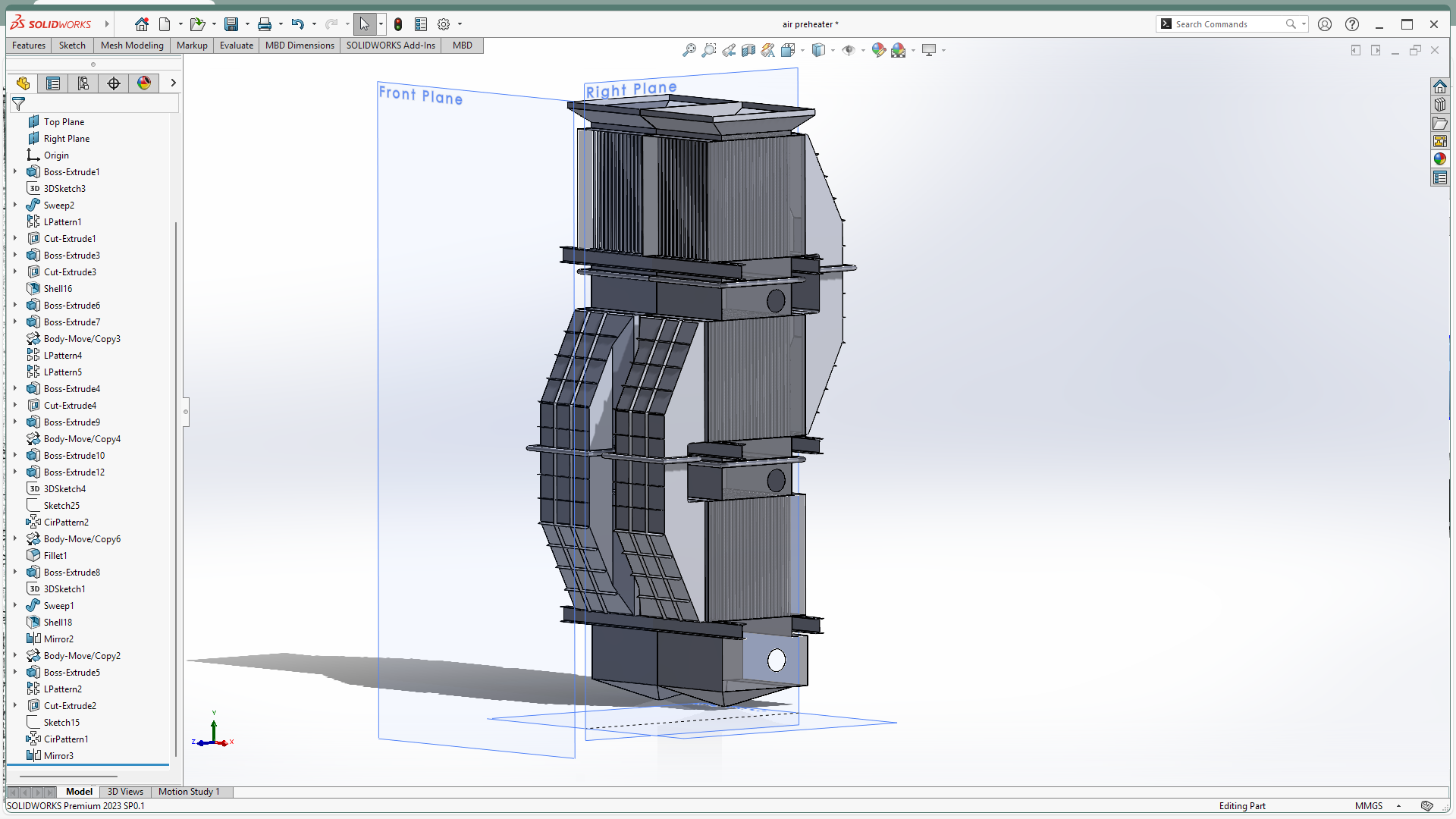
Task: Activate Zoom to Area tool
Action: click(x=708, y=50)
